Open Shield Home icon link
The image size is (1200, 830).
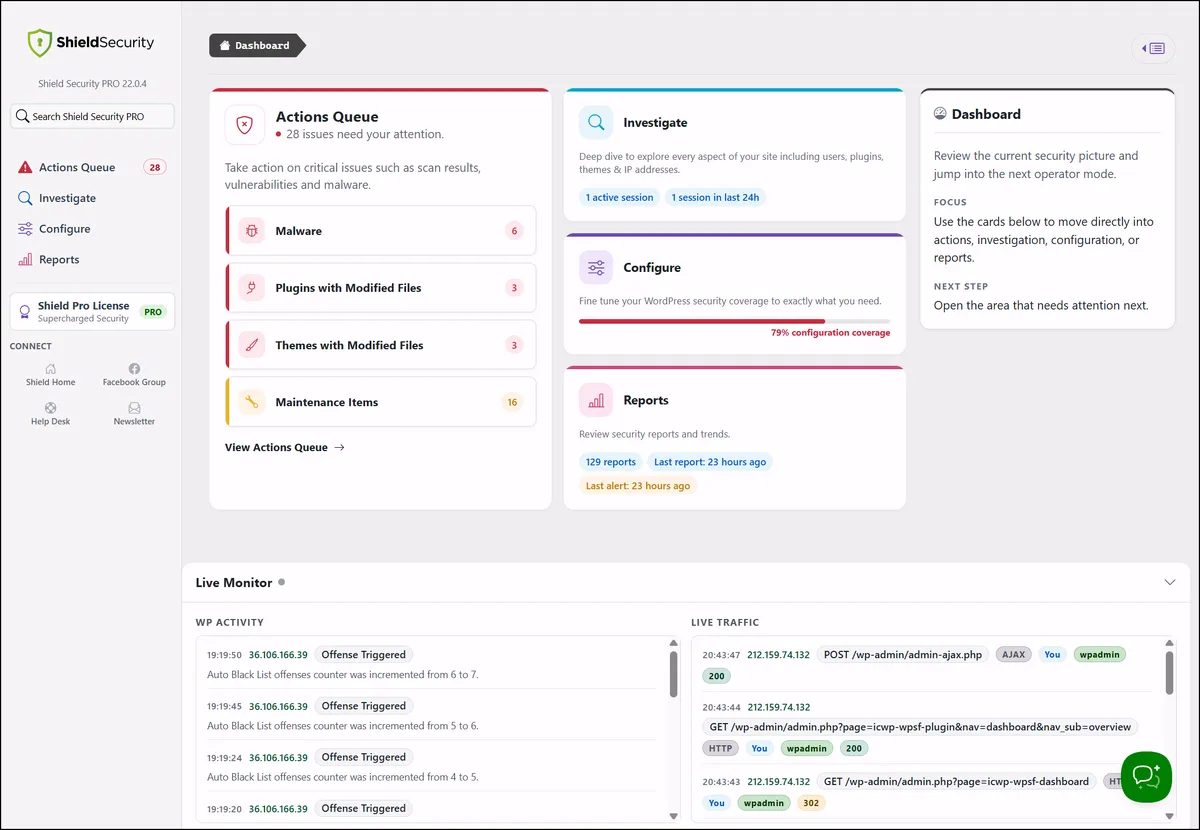pyautogui.click(x=51, y=369)
